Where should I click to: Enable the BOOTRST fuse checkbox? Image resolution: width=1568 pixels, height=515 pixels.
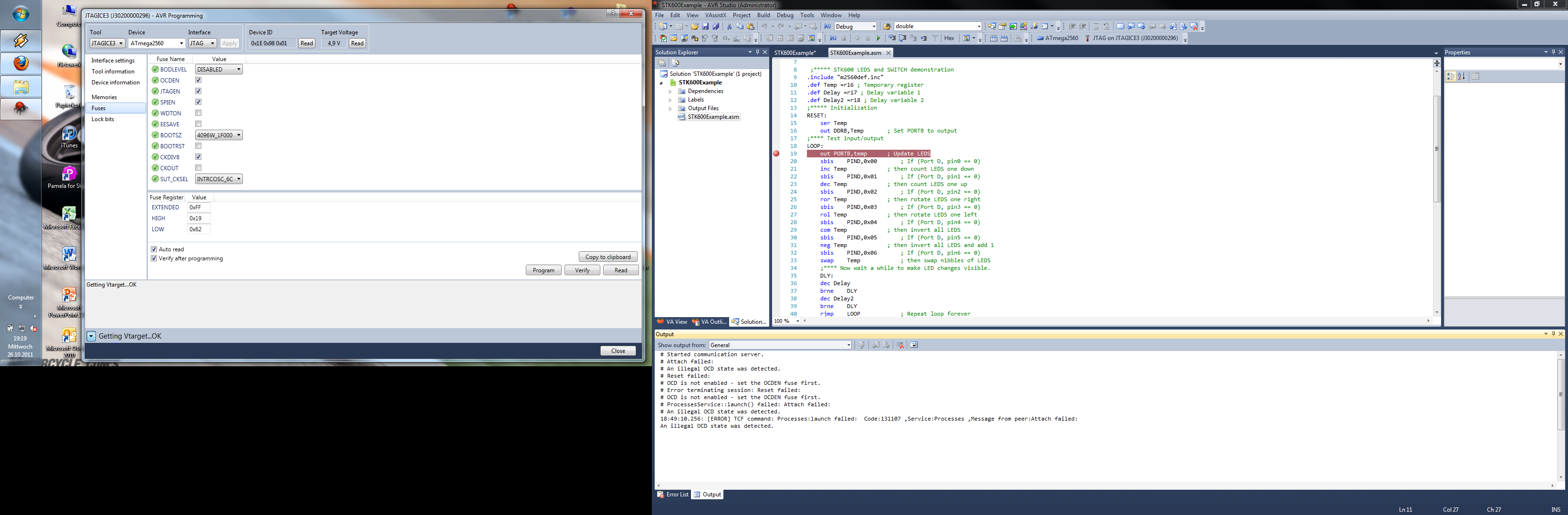click(199, 146)
